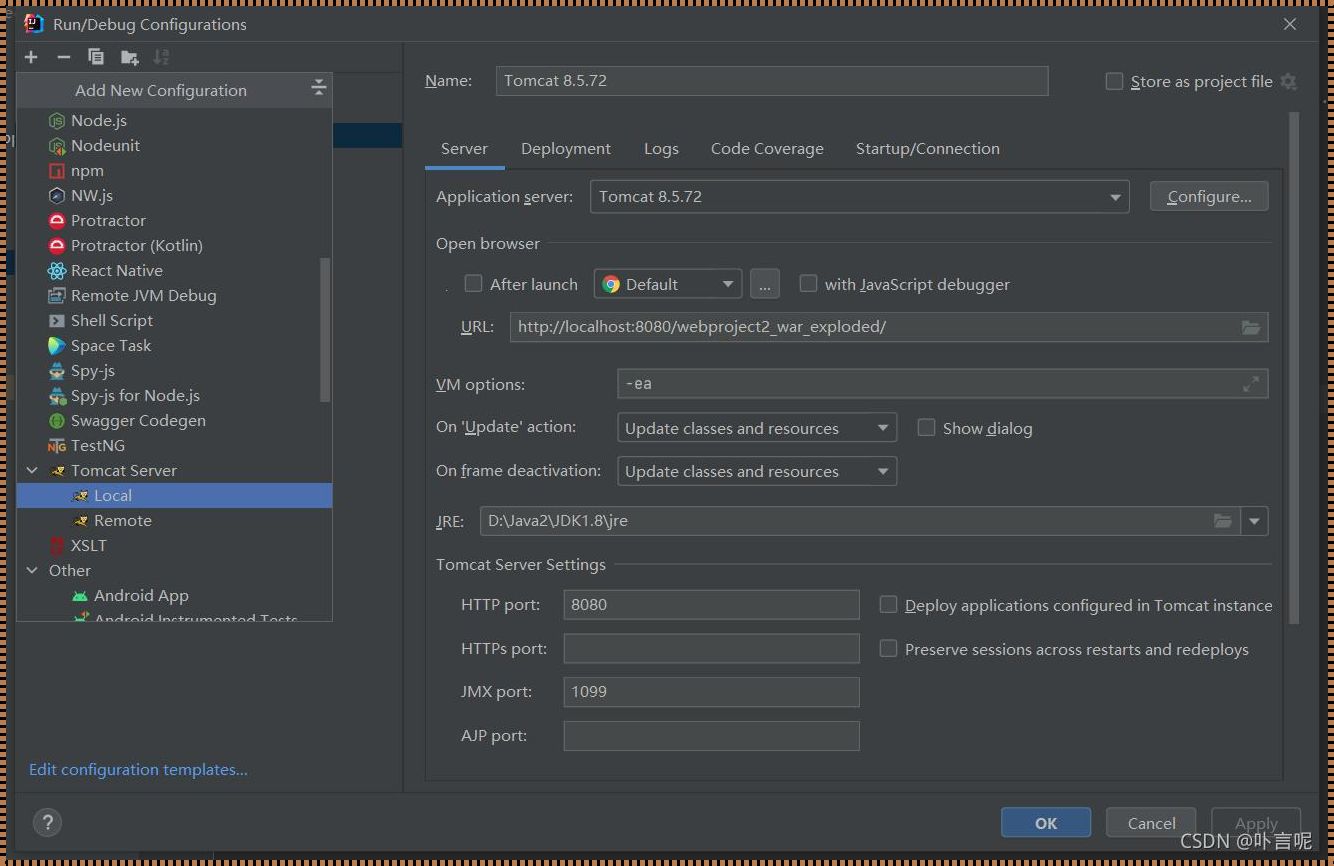Click the collapse icon in Add New Configuration header
The width and height of the screenshot is (1334, 866).
[x=318, y=88]
